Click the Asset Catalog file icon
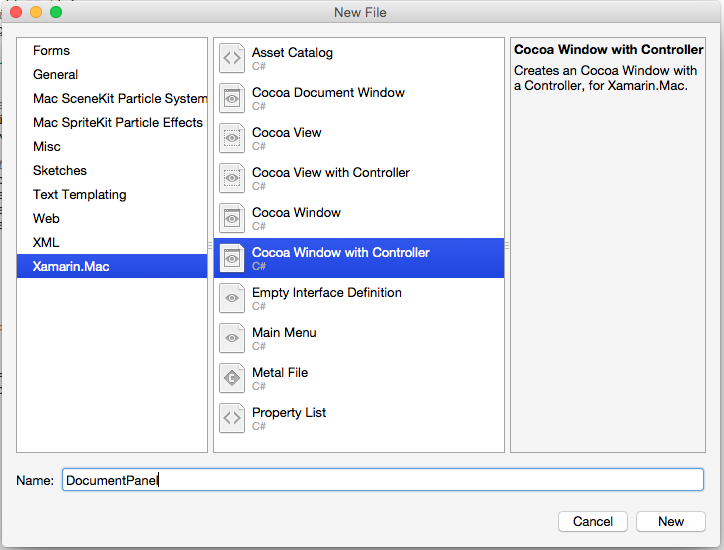The image size is (724, 550). pyautogui.click(x=232, y=58)
